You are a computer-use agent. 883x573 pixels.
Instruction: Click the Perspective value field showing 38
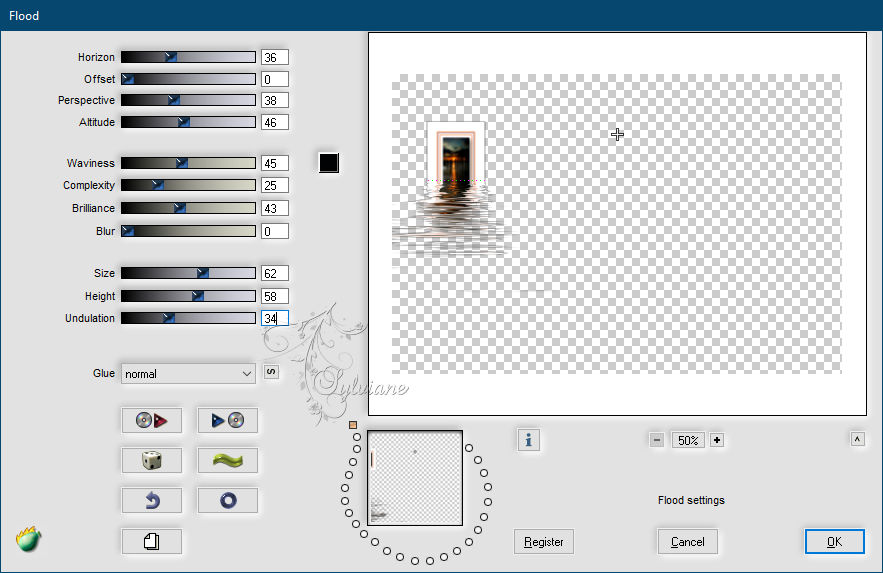pyautogui.click(x=275, y=101)
